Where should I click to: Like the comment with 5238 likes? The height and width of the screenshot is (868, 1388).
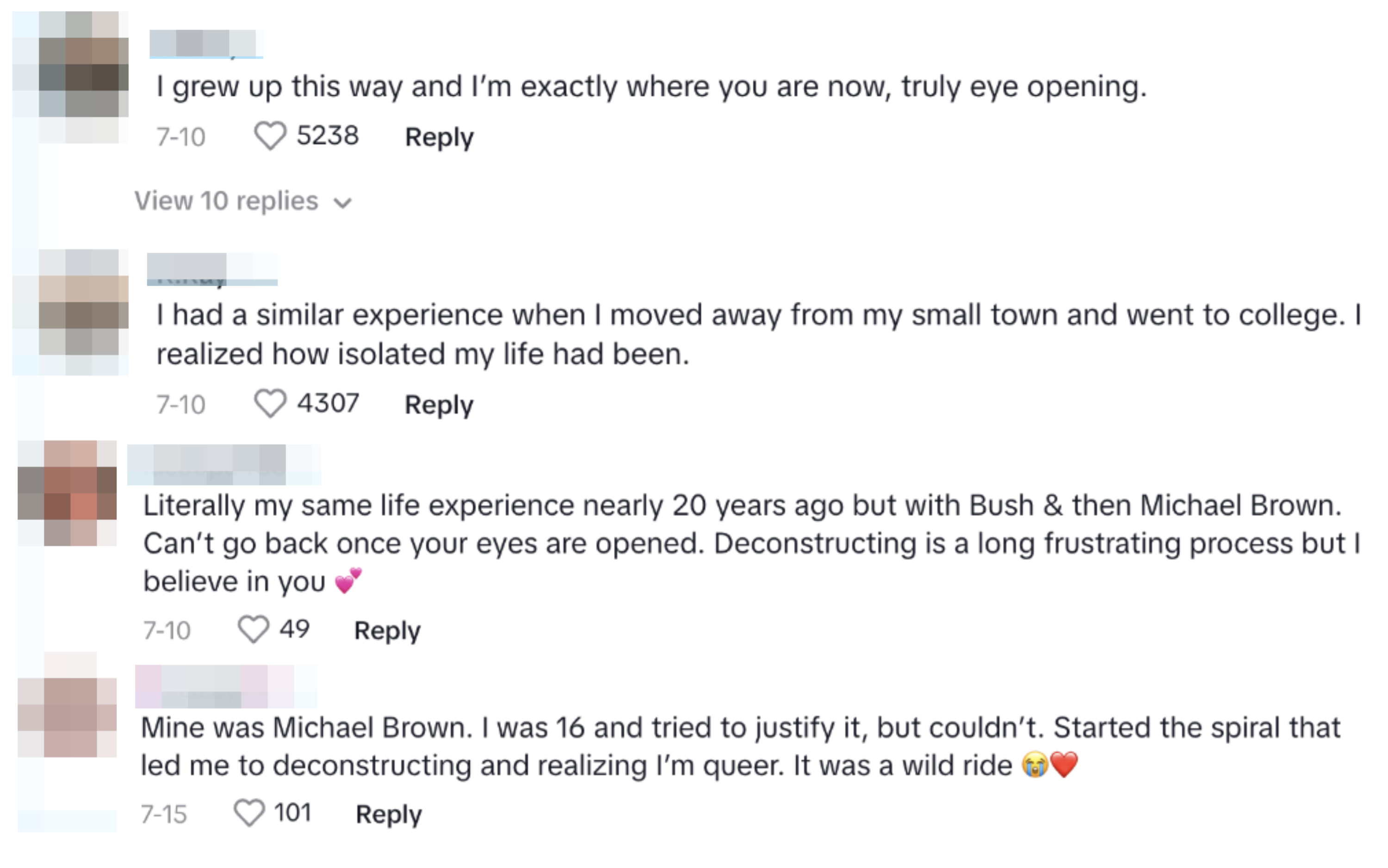[x=271, y=136]
